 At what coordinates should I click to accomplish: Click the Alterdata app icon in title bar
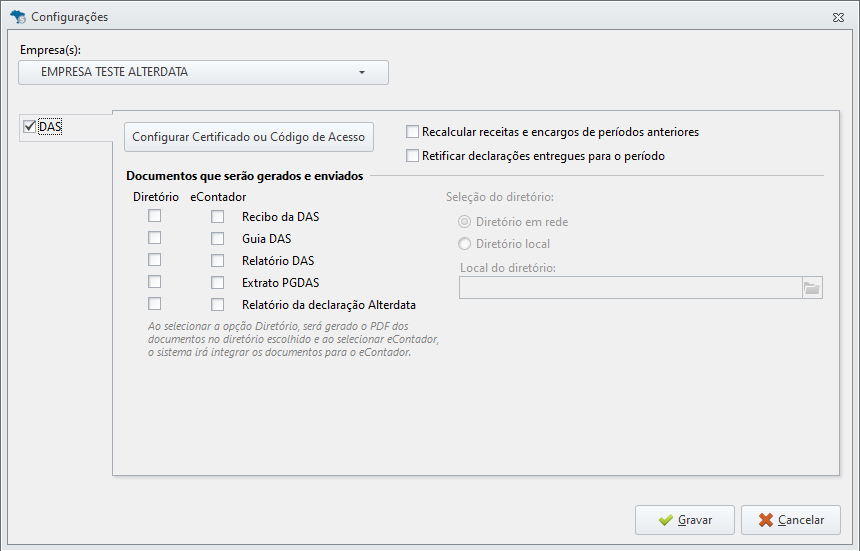[x=18, y=16]
